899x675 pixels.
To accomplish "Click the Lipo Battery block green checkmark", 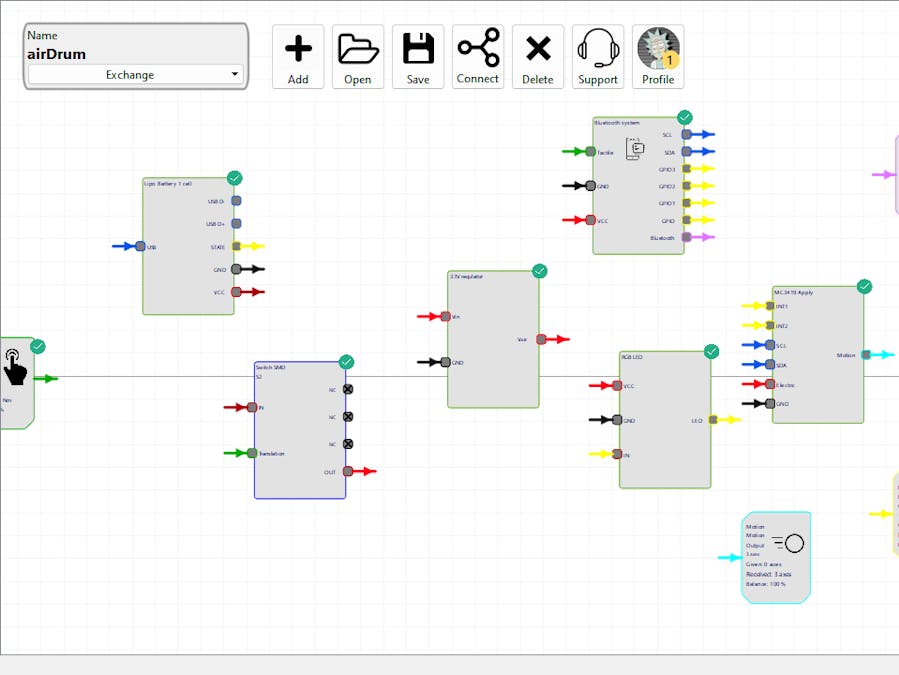I will click(x=234, y=178).
